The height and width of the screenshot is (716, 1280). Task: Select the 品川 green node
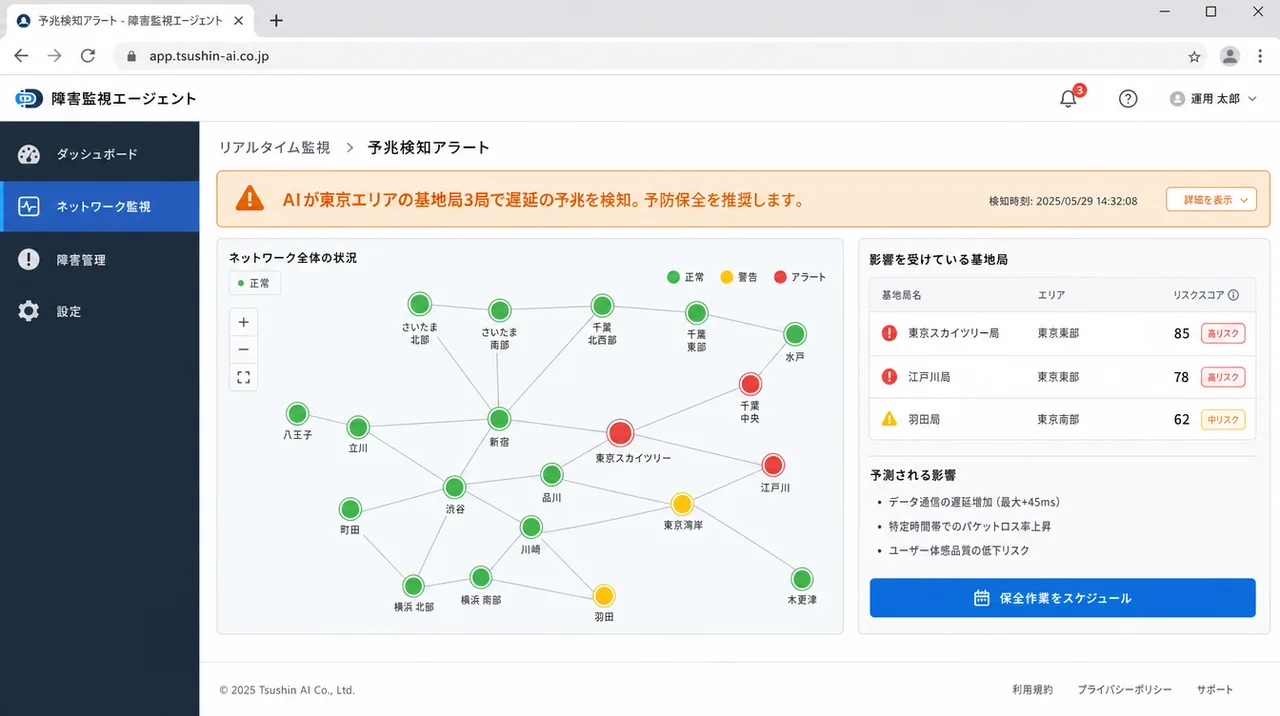552,475
